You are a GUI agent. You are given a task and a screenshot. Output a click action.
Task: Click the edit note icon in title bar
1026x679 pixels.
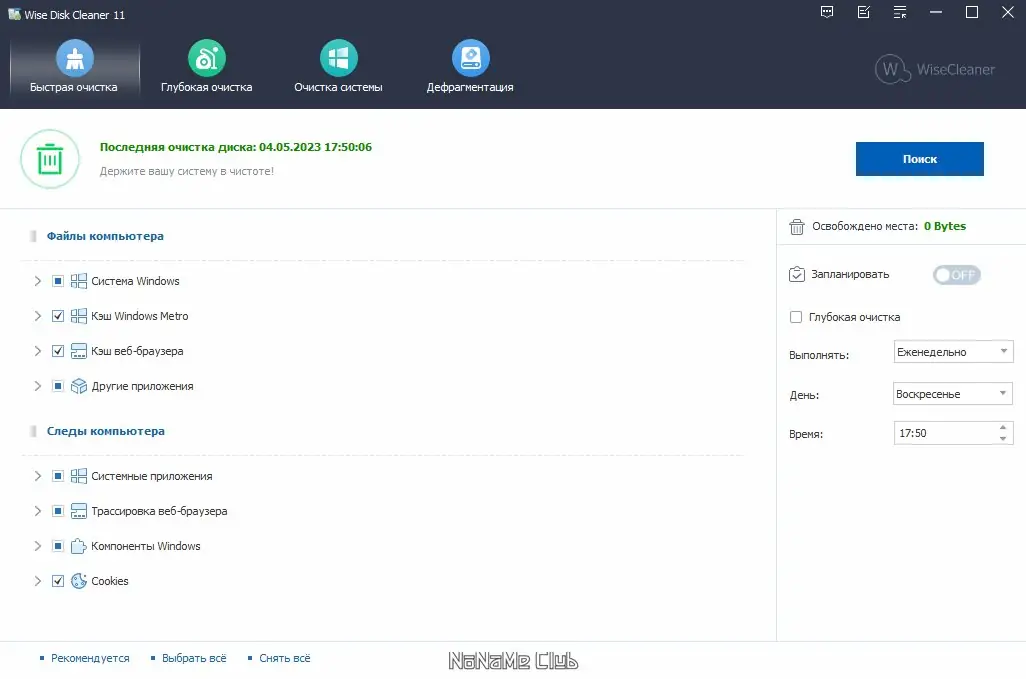(864, 12)
